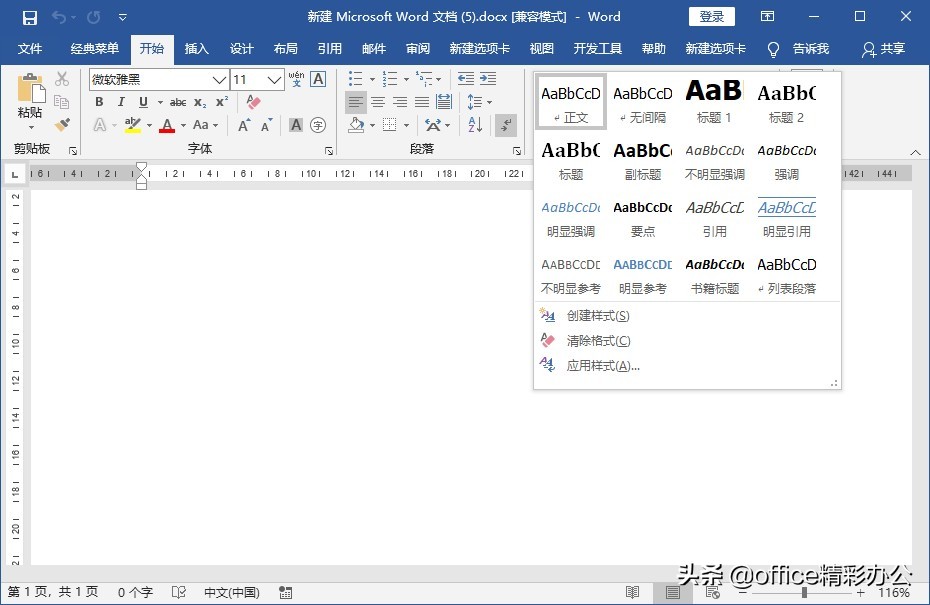930x605 pixels.
Task: Select the 标题 1 style thumbnail
Action: tap(714, 101)
